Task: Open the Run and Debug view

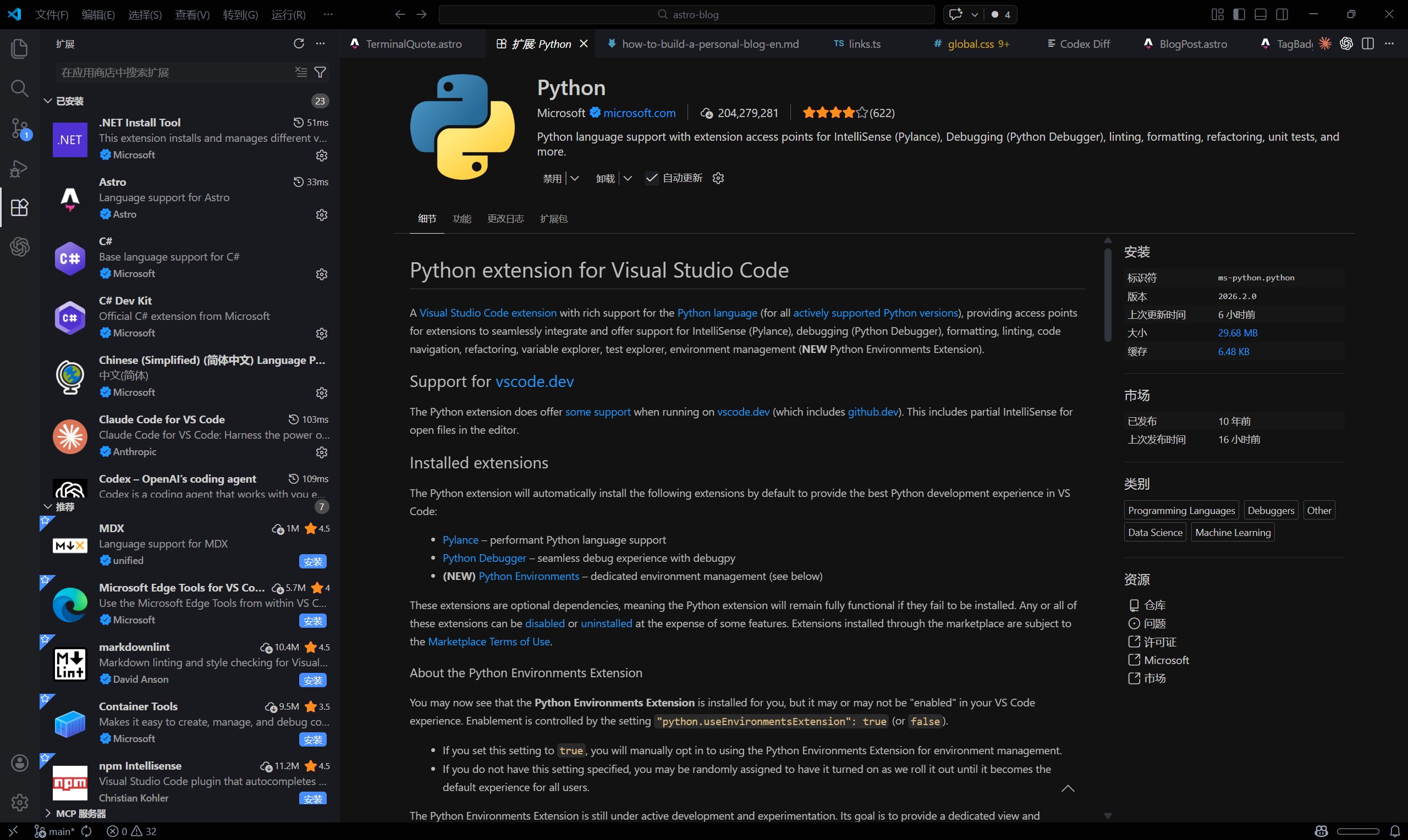Action: [x=20, y=168]
